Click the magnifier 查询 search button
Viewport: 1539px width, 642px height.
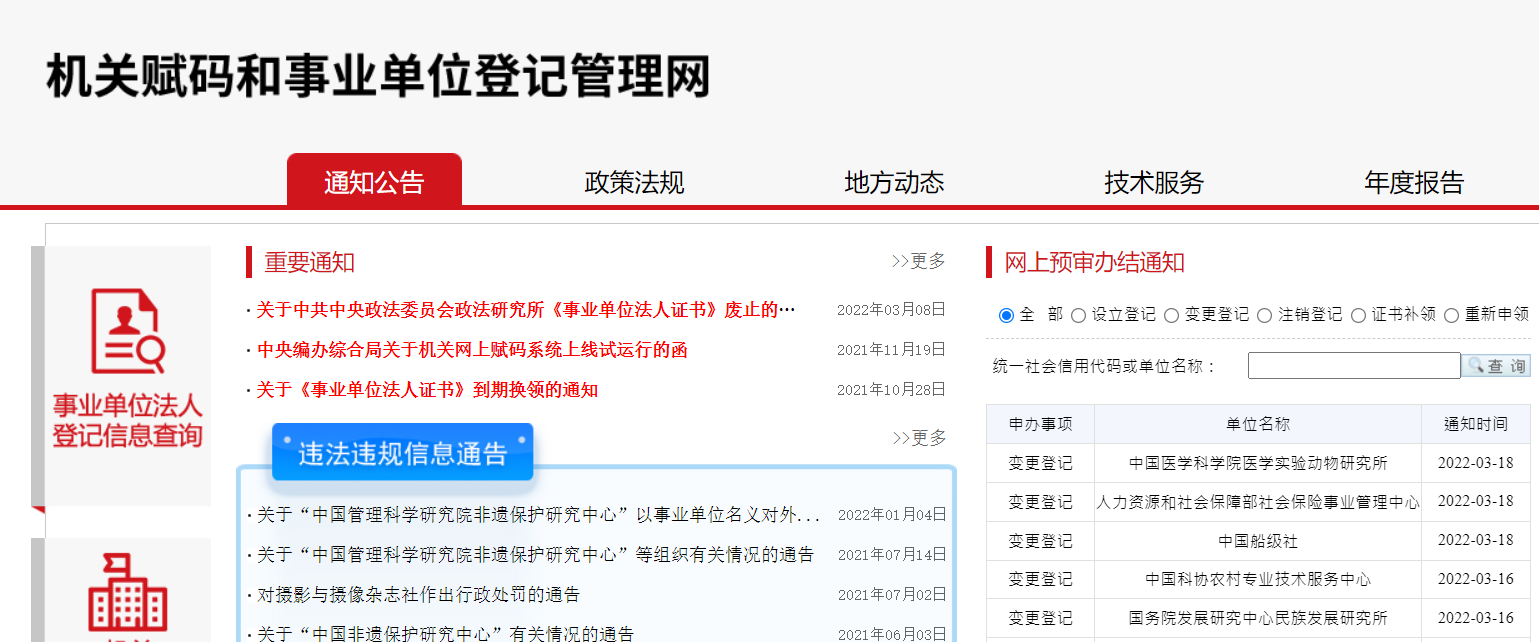pos(1496,366)
